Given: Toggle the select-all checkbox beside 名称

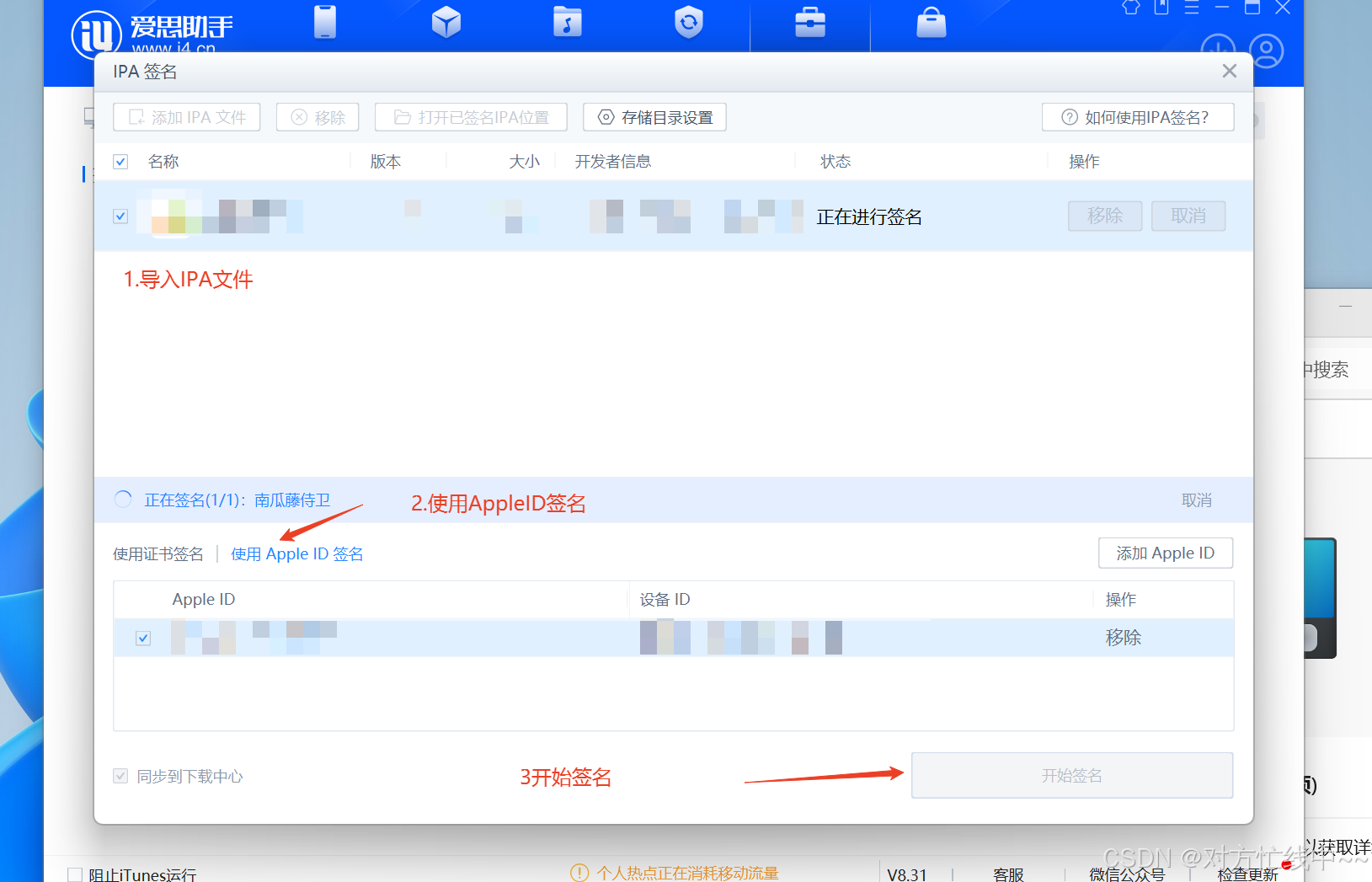Looking at the screenshot, I should pos(120,162).
